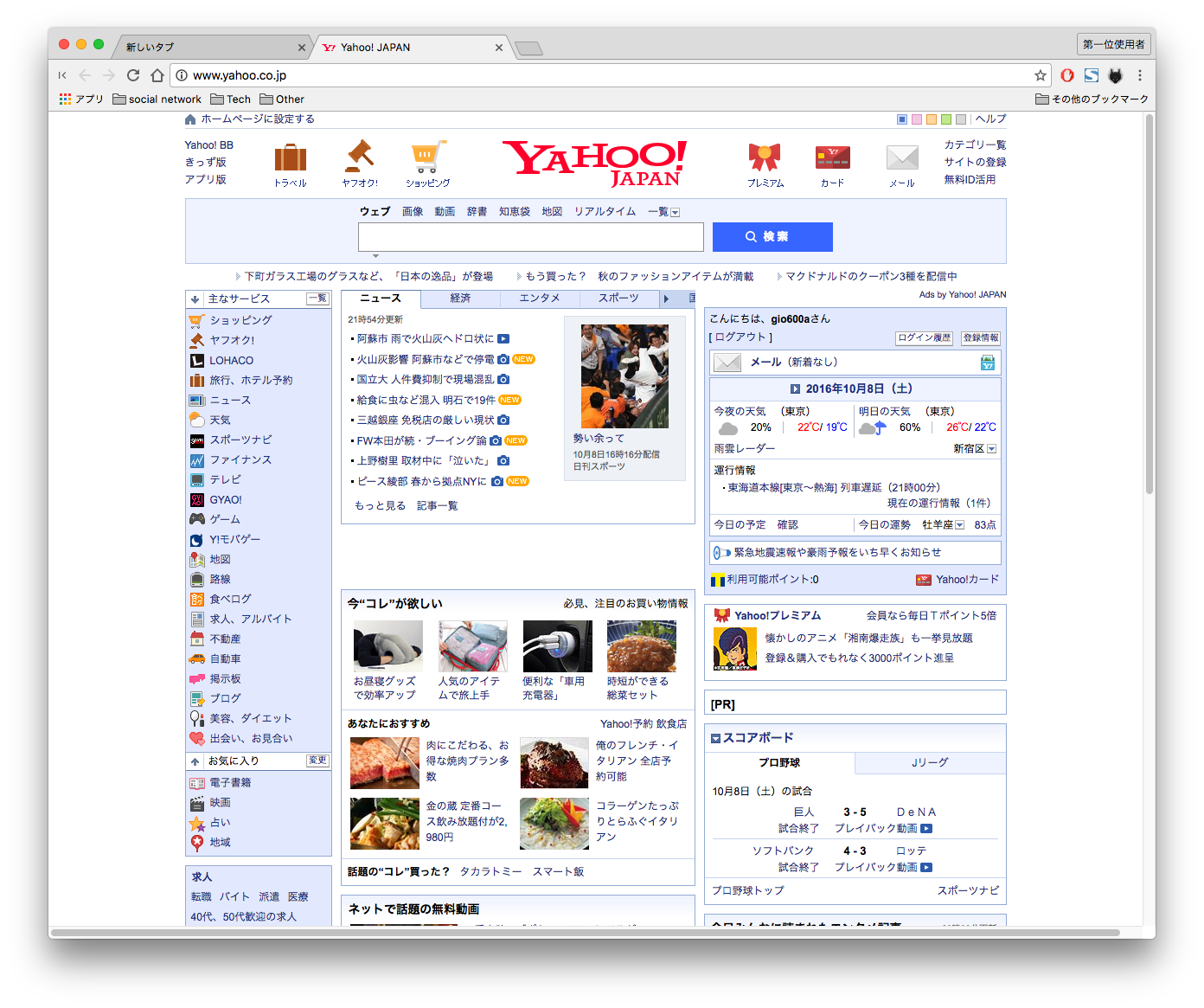Open the お昼寝グッズ product thumbnail

click(388, 646)
